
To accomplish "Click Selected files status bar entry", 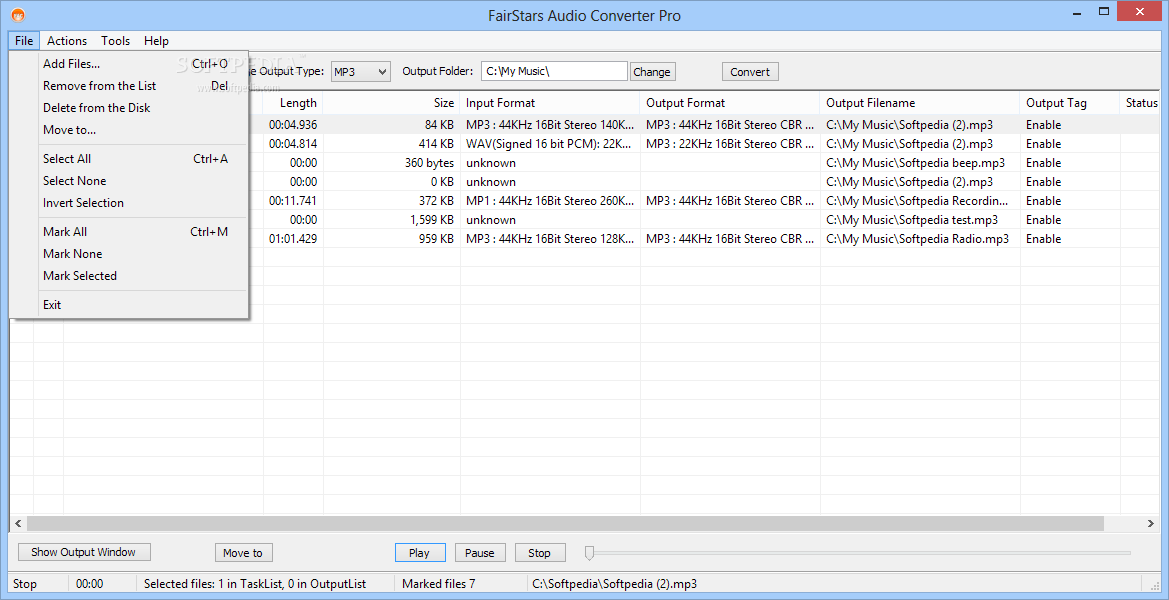I will 254,584.
